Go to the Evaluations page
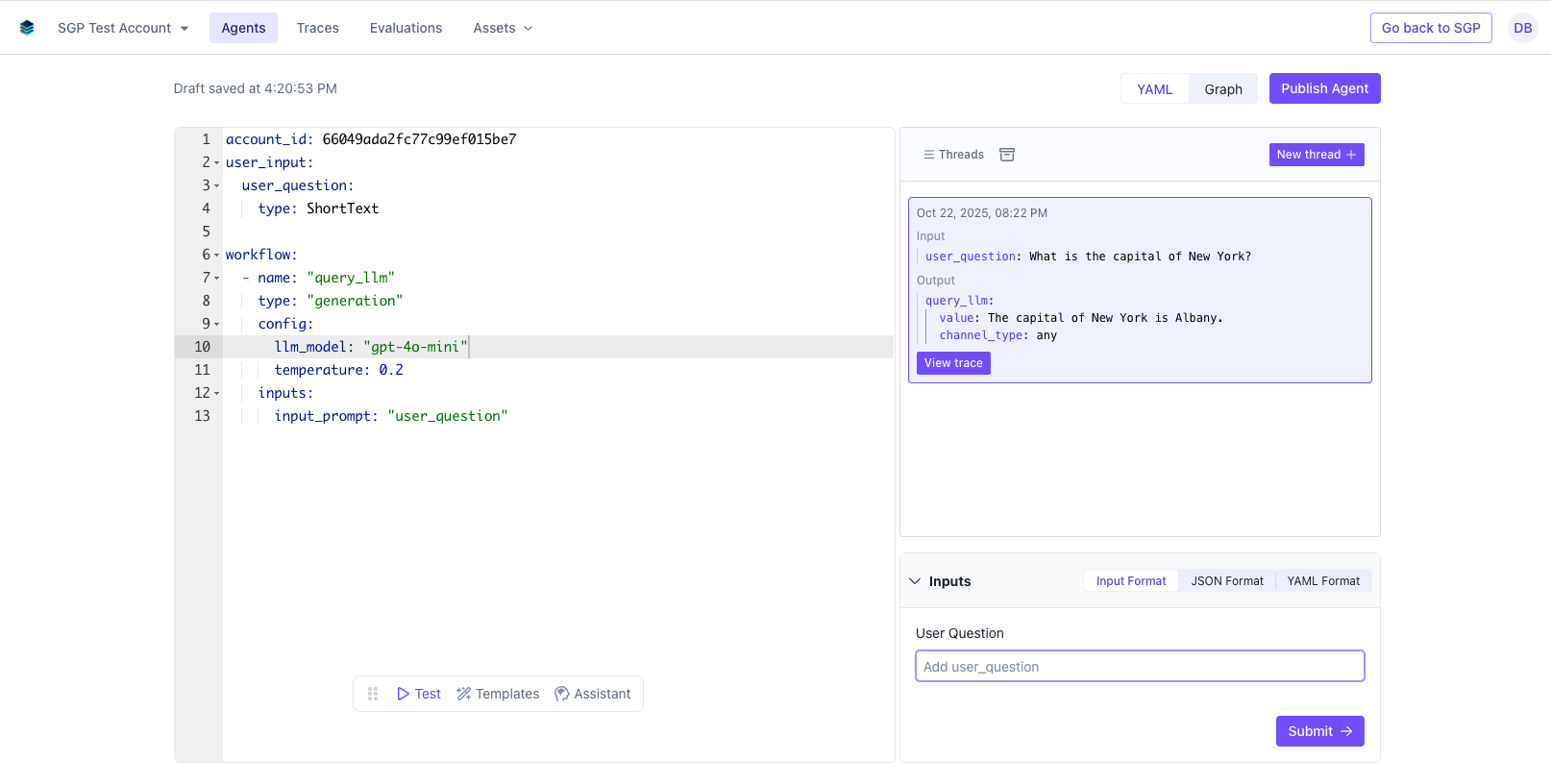Viewport: 1551px width, 784px height. coord(406,28)
